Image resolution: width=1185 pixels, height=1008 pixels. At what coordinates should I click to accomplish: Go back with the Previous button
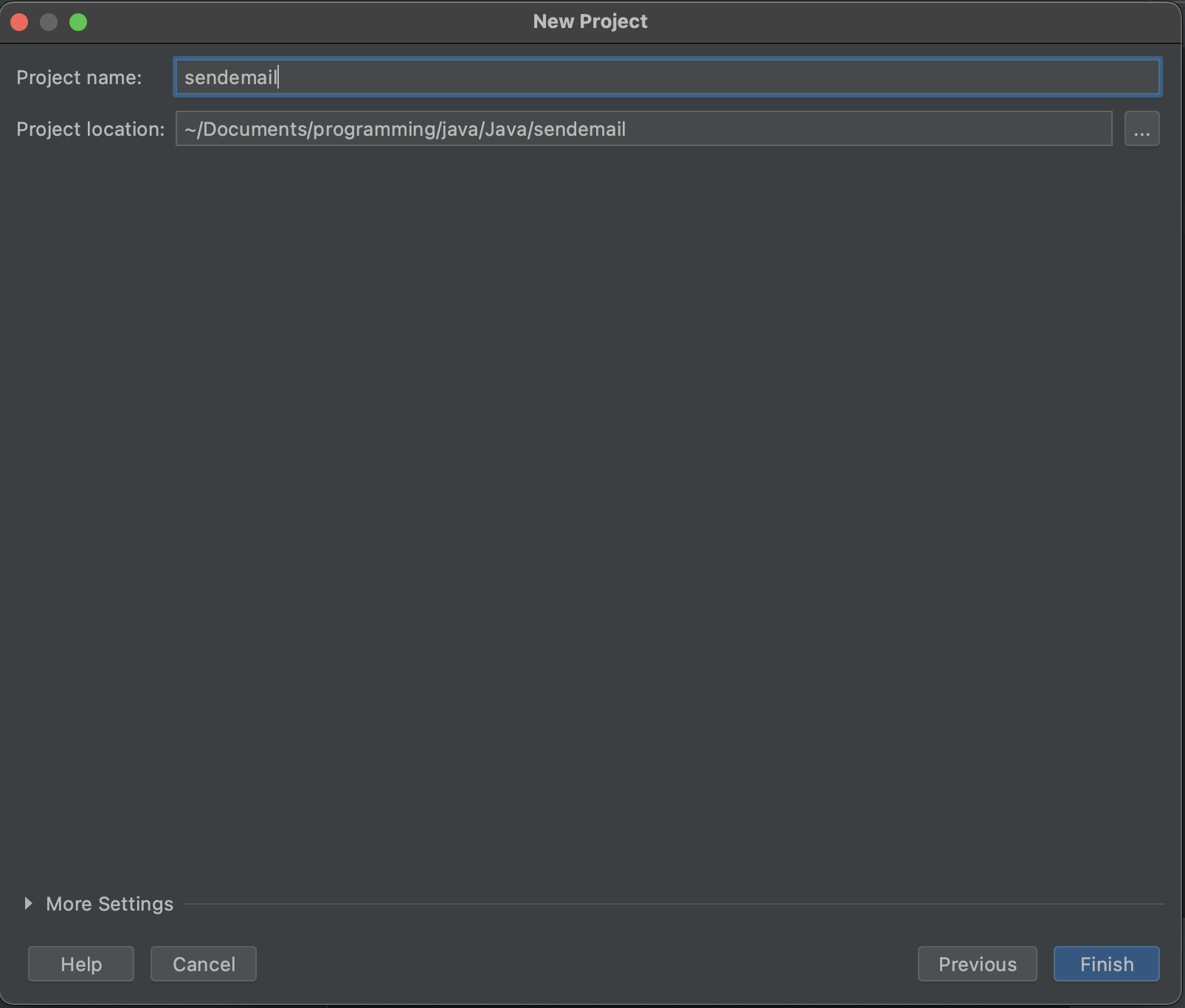coord(977,964)
